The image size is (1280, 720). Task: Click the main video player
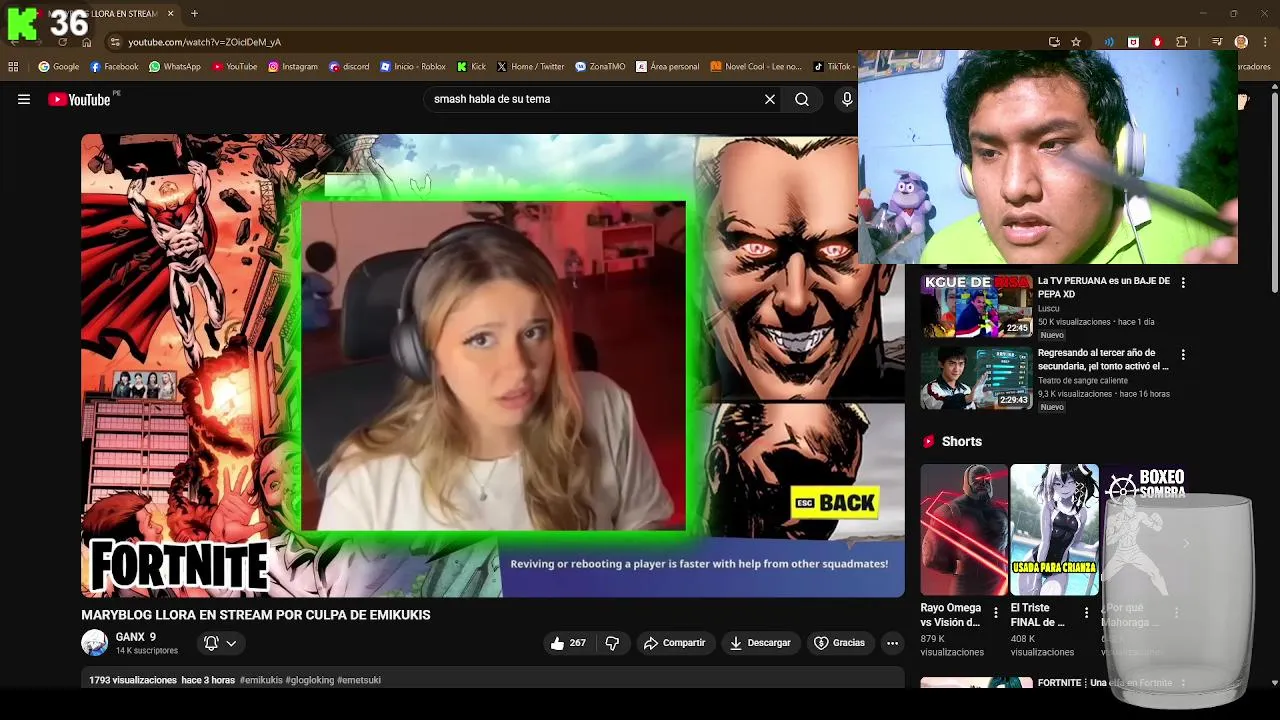click(493, 365)
